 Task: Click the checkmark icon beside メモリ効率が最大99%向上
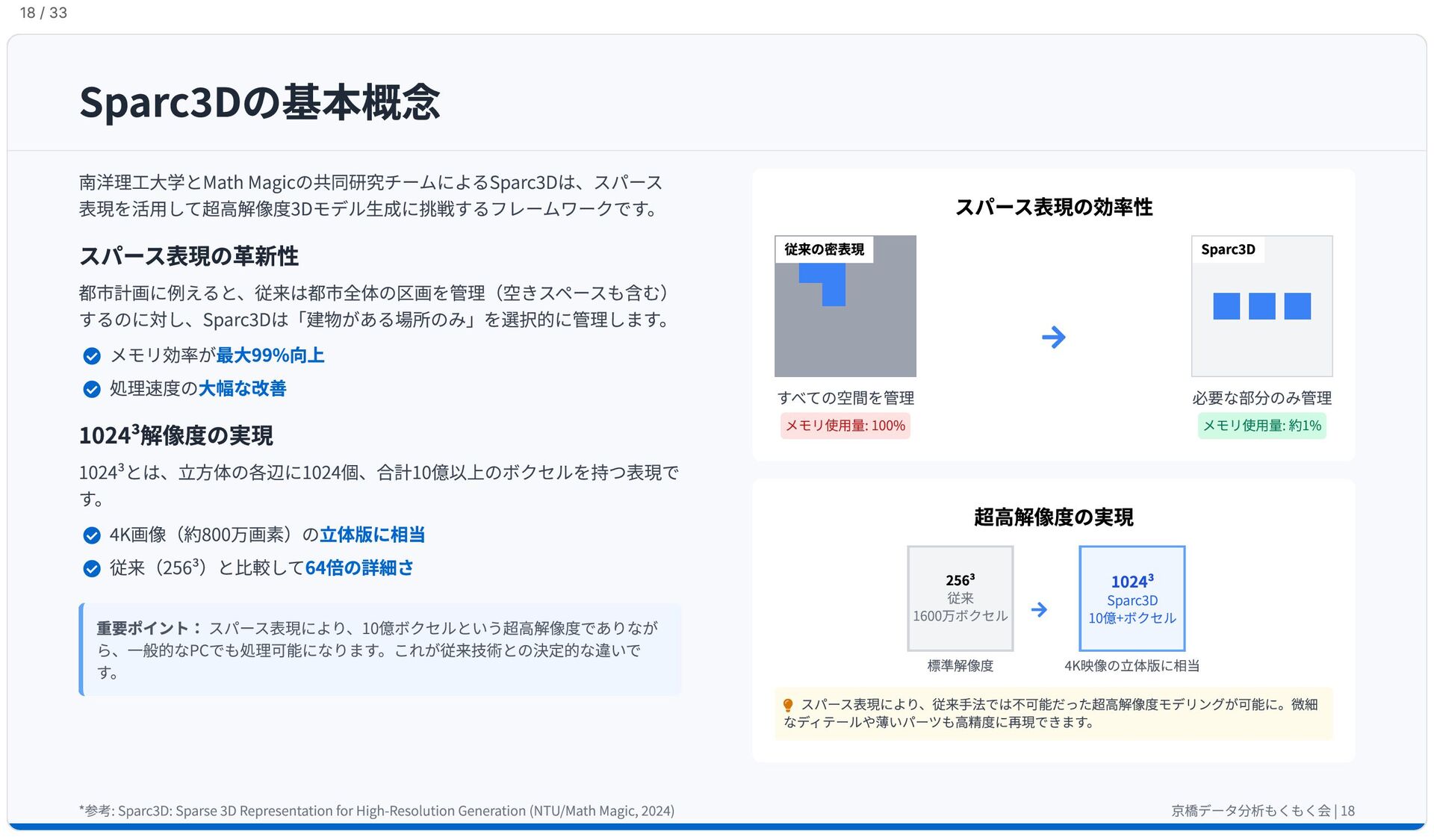pos(92,356)
